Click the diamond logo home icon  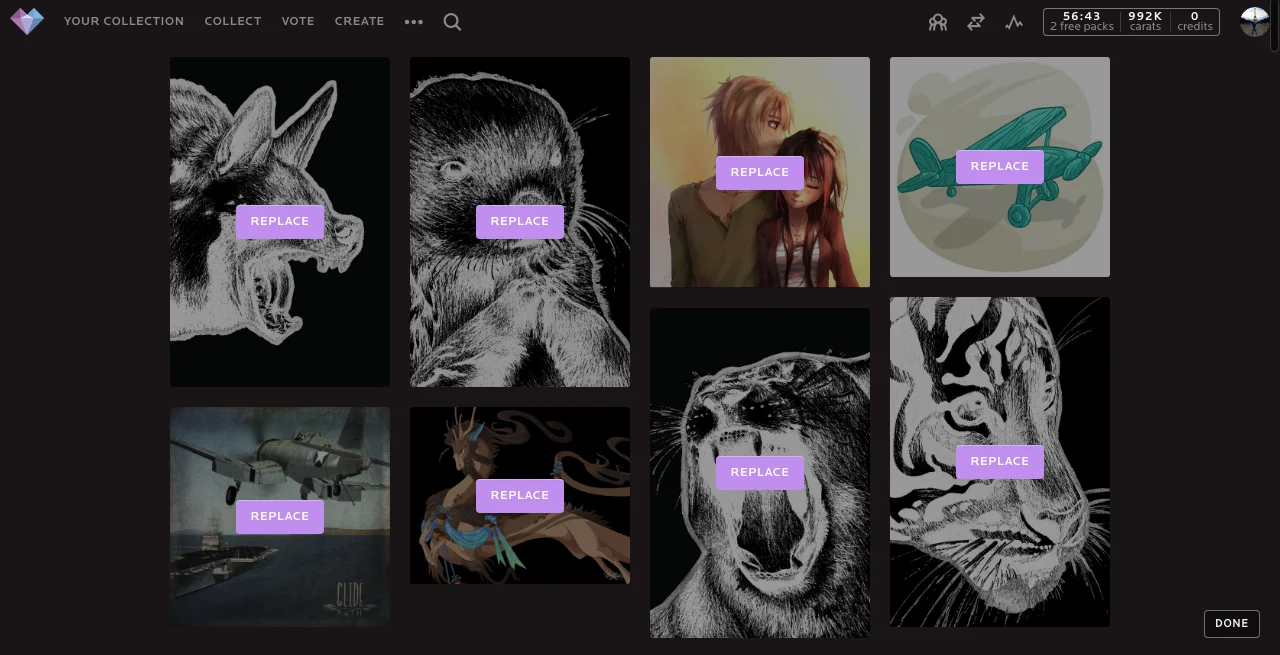[27, 21]
